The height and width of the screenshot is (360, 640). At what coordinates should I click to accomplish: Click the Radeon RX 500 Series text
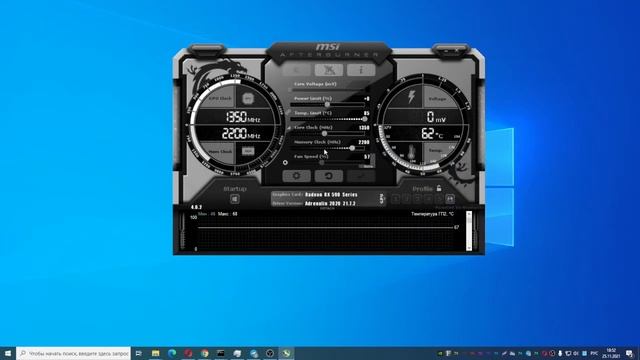[x=331, y=195]
